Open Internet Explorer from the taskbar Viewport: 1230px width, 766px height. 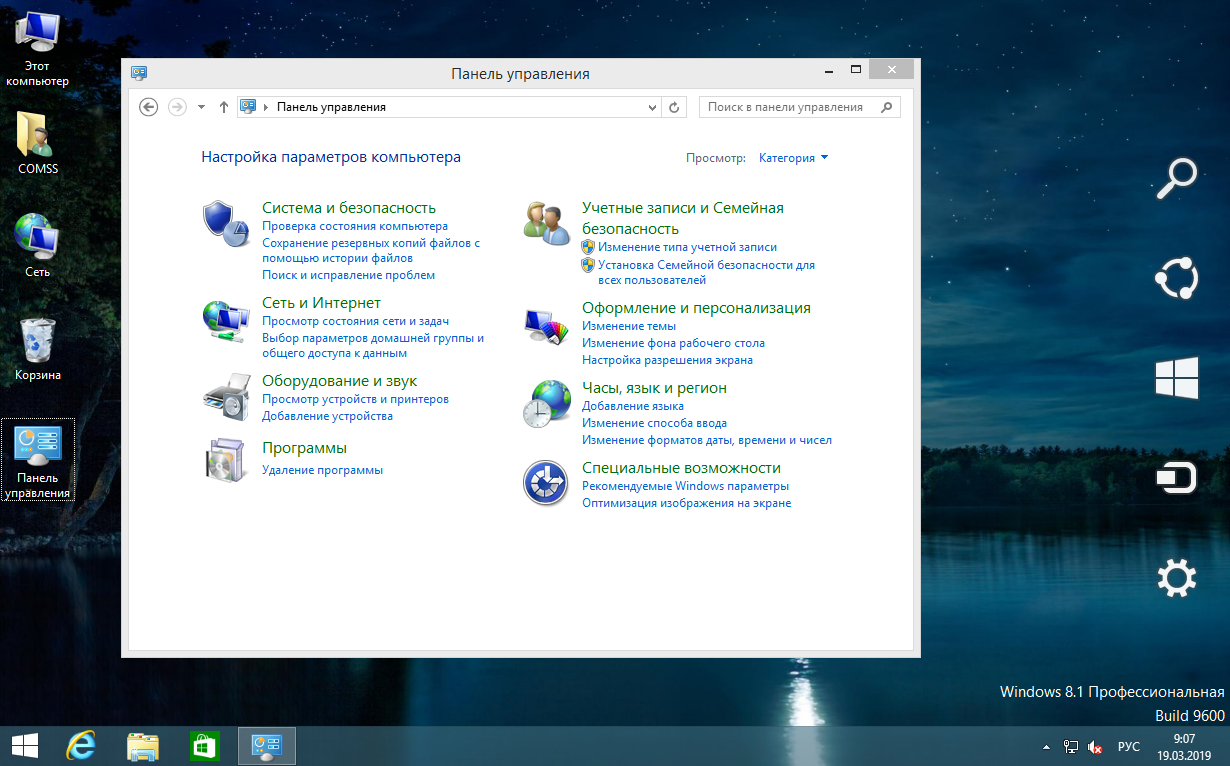pos(82,745)
